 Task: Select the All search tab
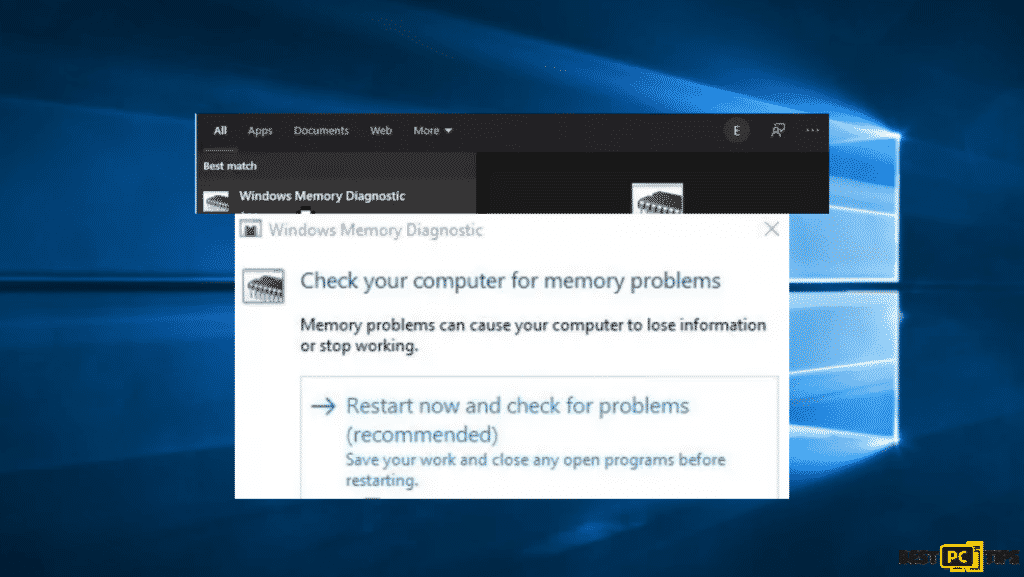tap(220, 131)
